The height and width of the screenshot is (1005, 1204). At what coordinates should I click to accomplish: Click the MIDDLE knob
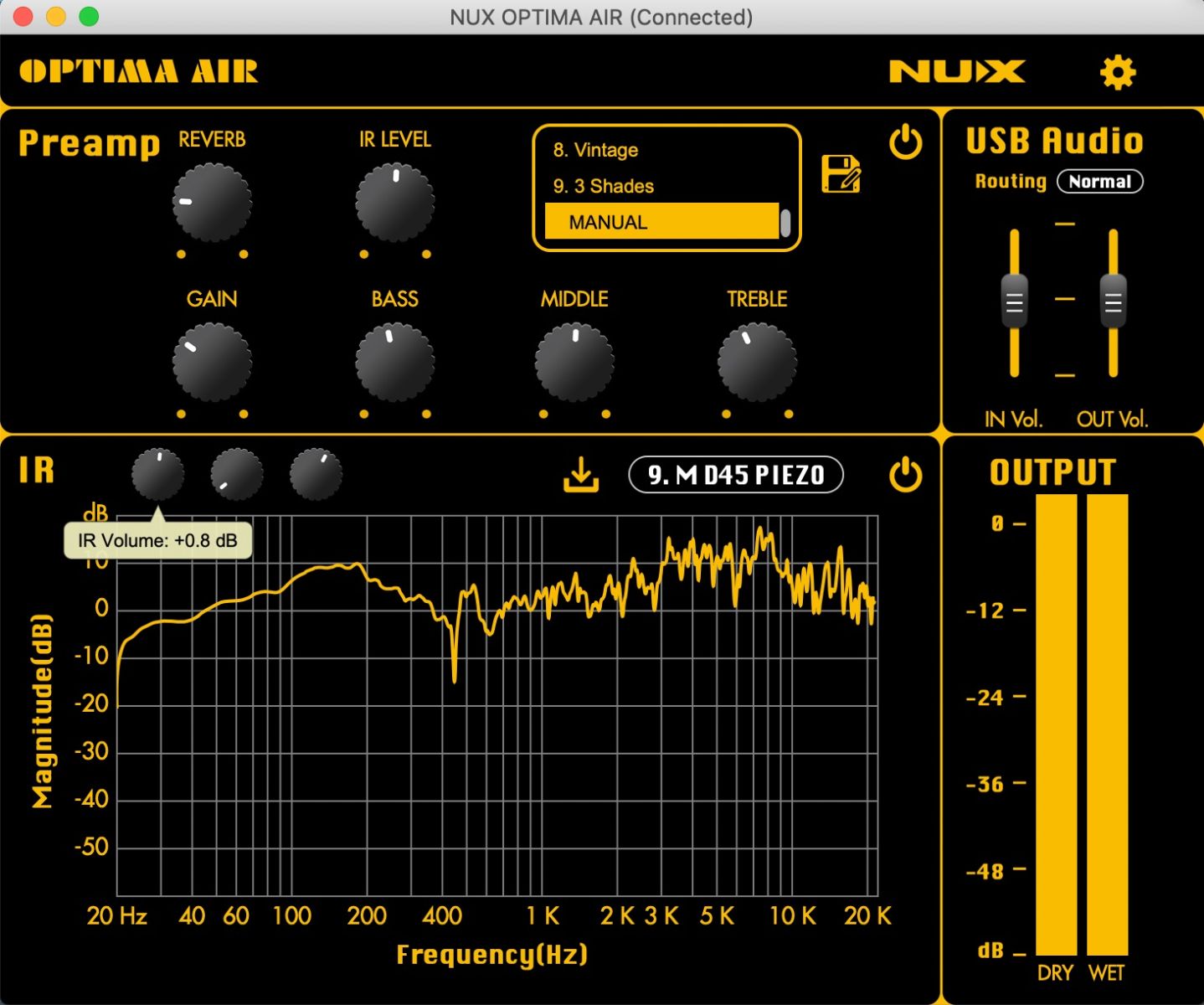[574, 363]
